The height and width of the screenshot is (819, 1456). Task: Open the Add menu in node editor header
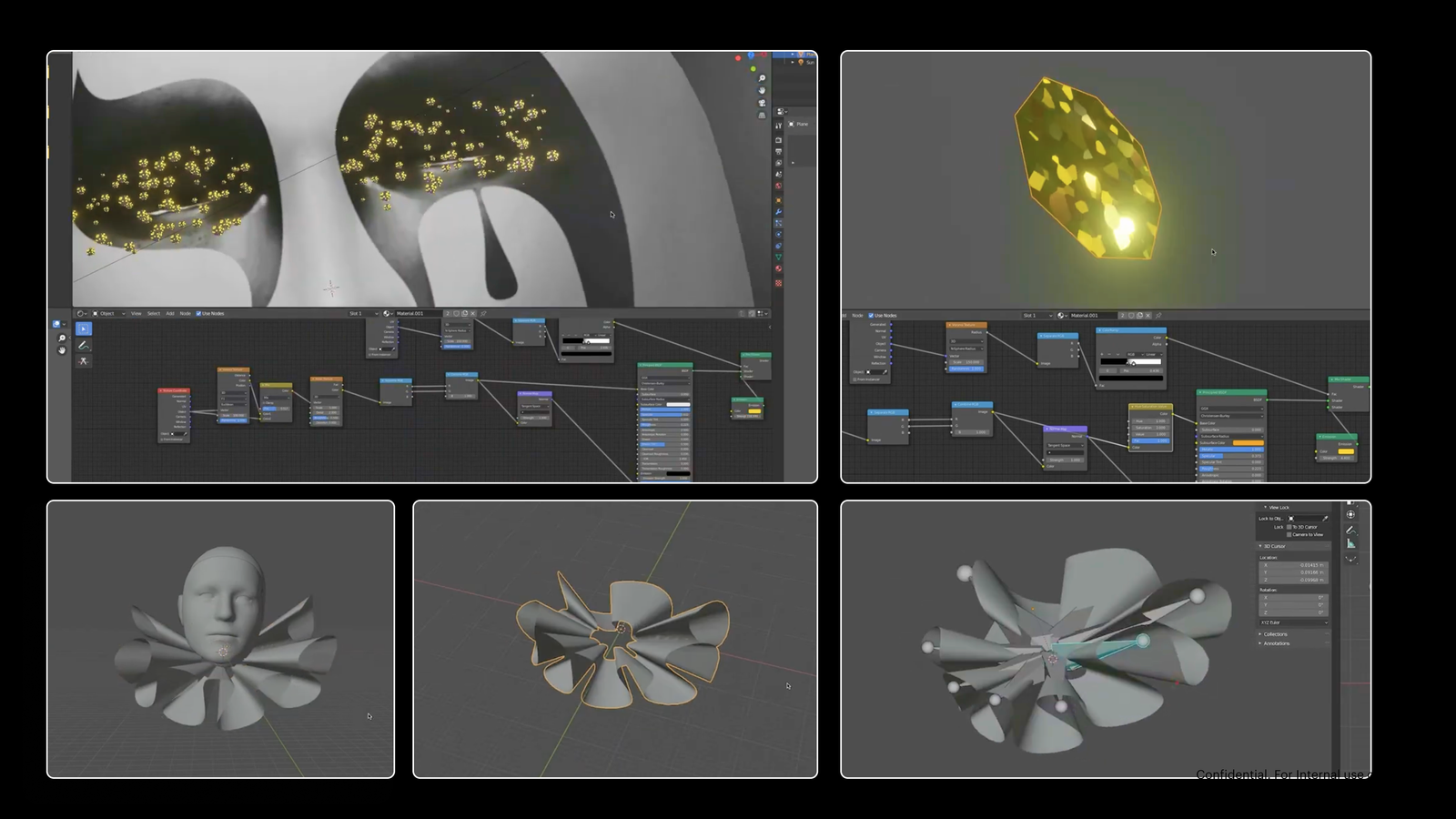coord(170,314)
